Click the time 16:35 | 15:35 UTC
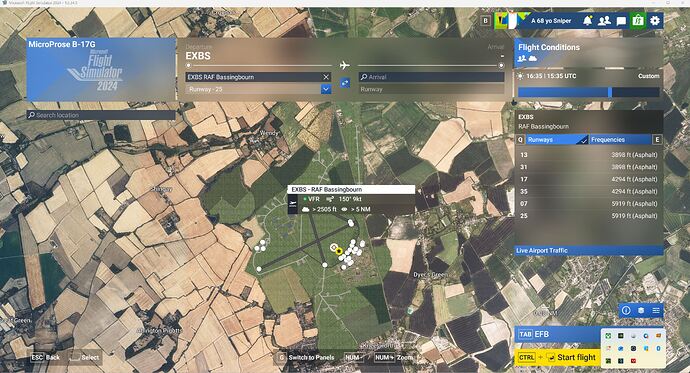Viewport: 690px width, 373px height. coord(551,76)
